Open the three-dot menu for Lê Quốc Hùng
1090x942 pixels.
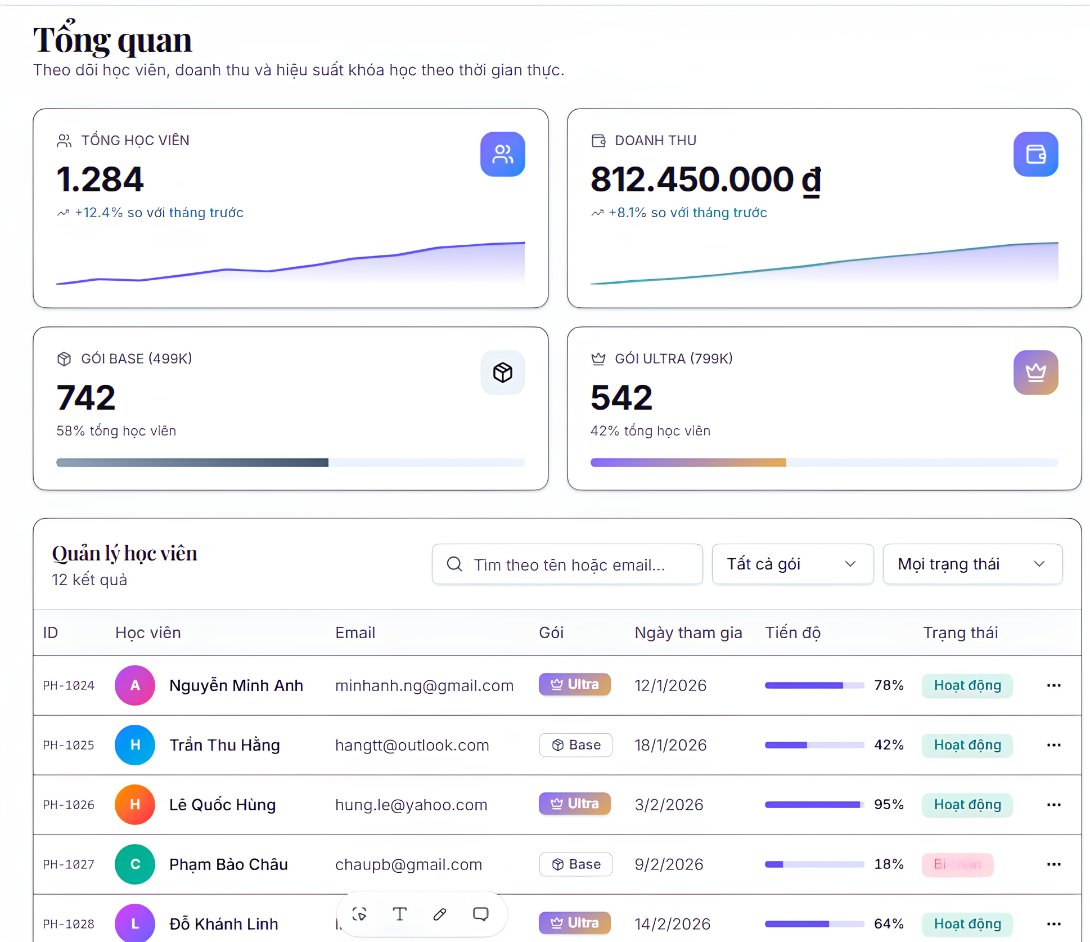[x=1053, y=805]
